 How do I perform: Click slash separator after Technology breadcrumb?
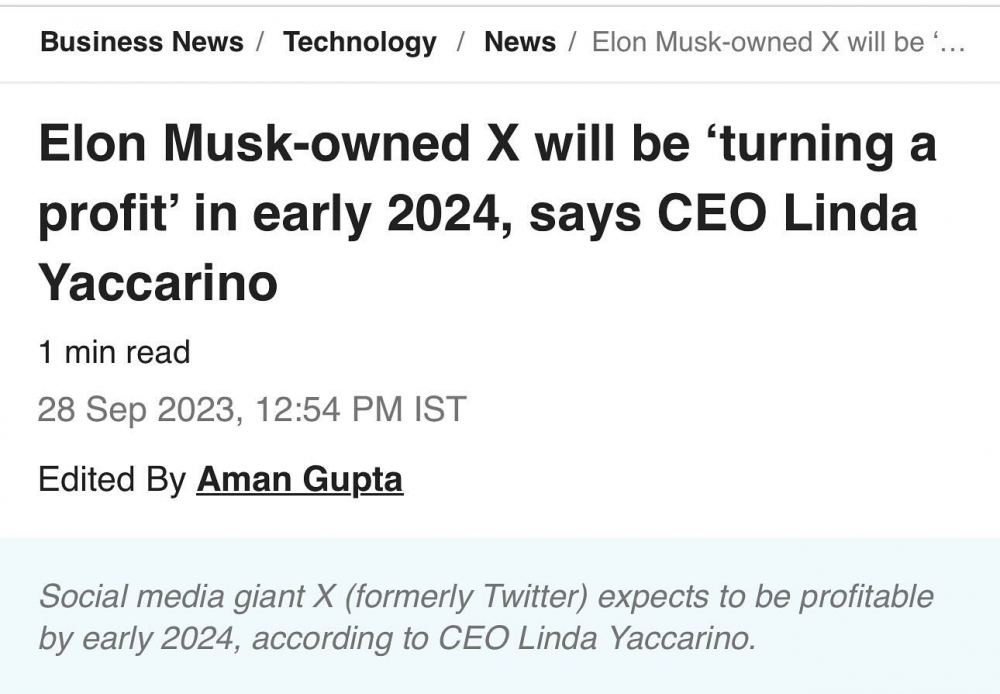pos(460,42)
